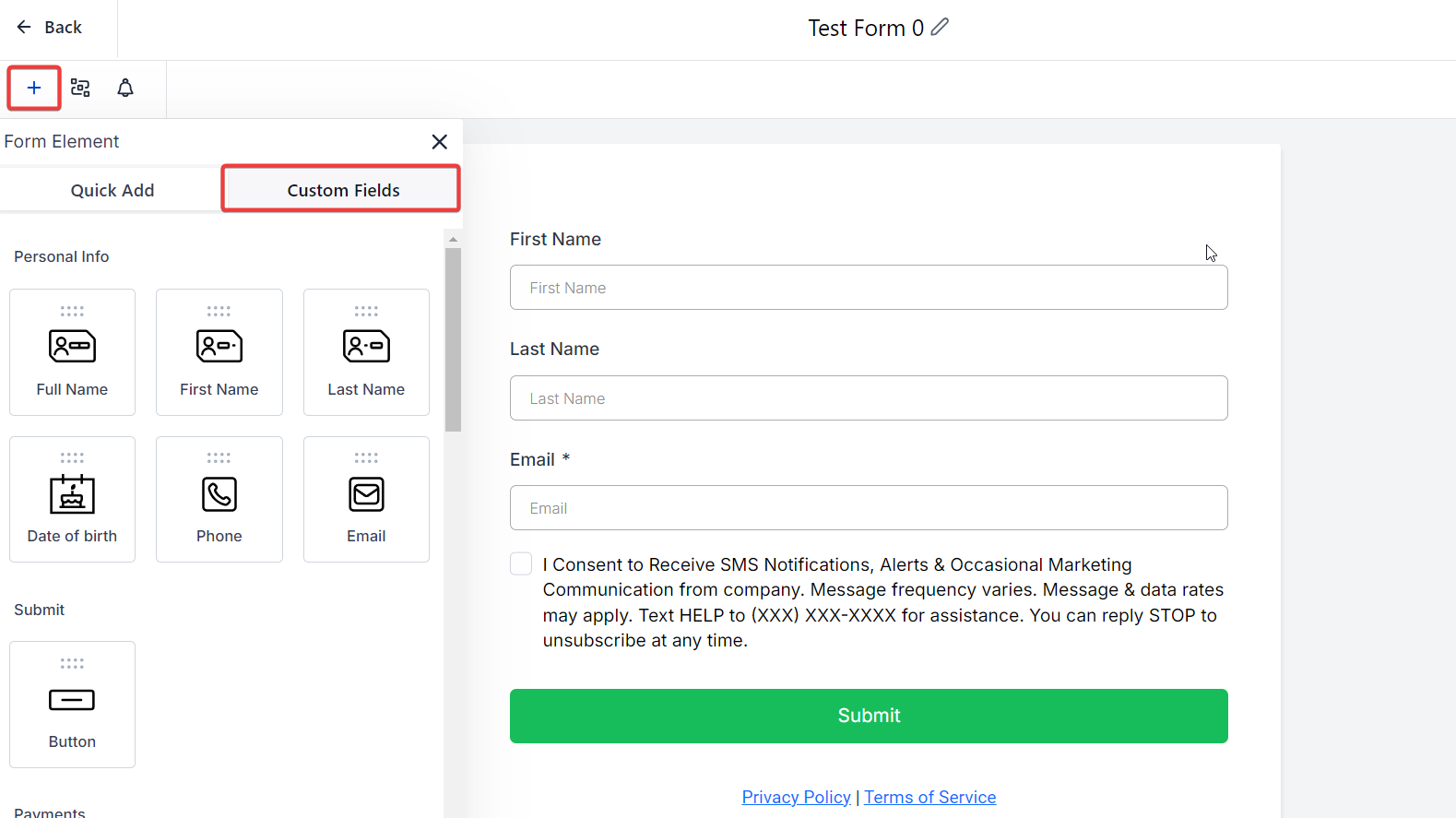The height and width of the screenshot is (818, 1456).
Task: Select the Date of birth element
Action: pos(72,499)
